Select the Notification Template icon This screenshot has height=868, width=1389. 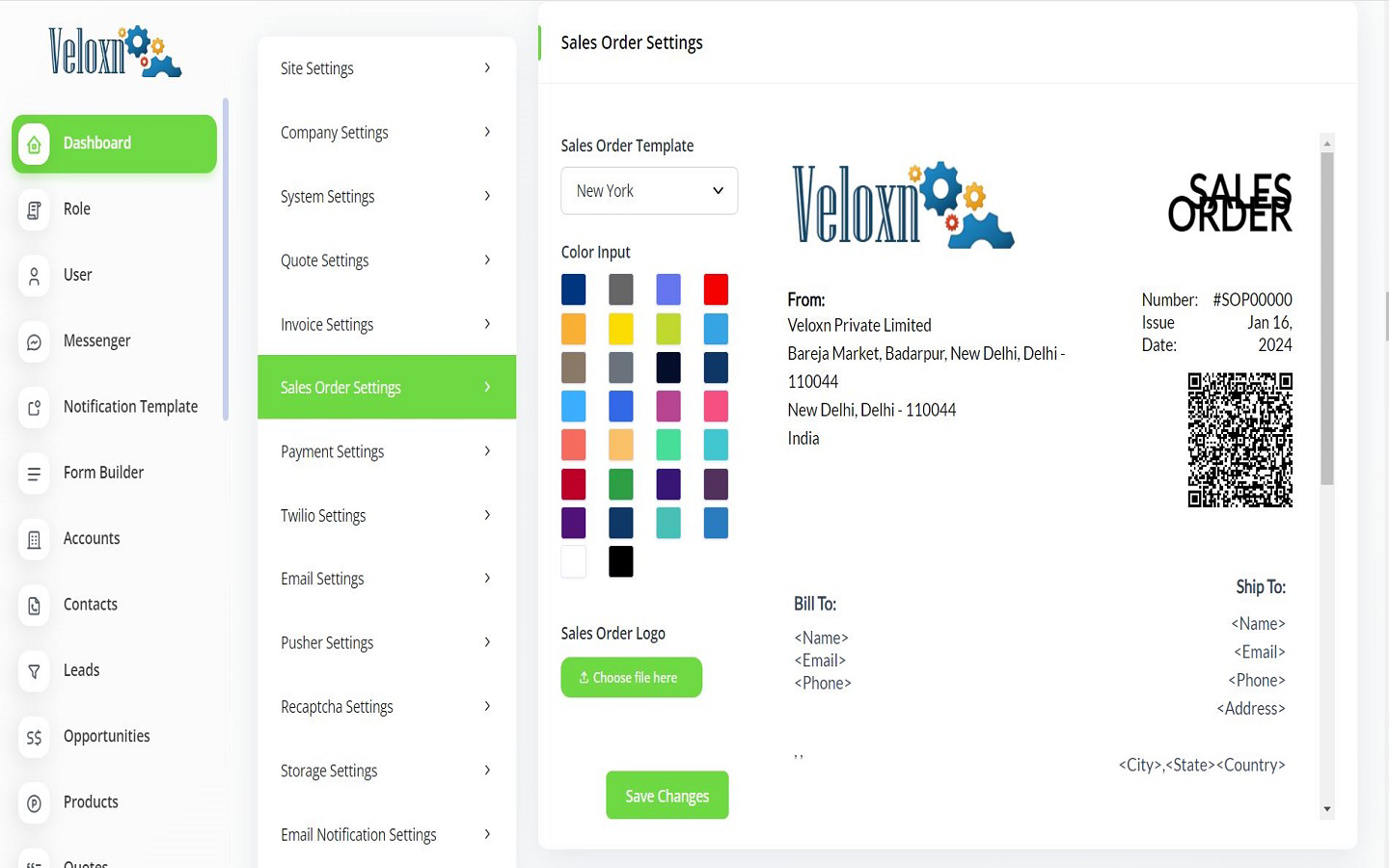pyautogui.click(x=34, y=406)
